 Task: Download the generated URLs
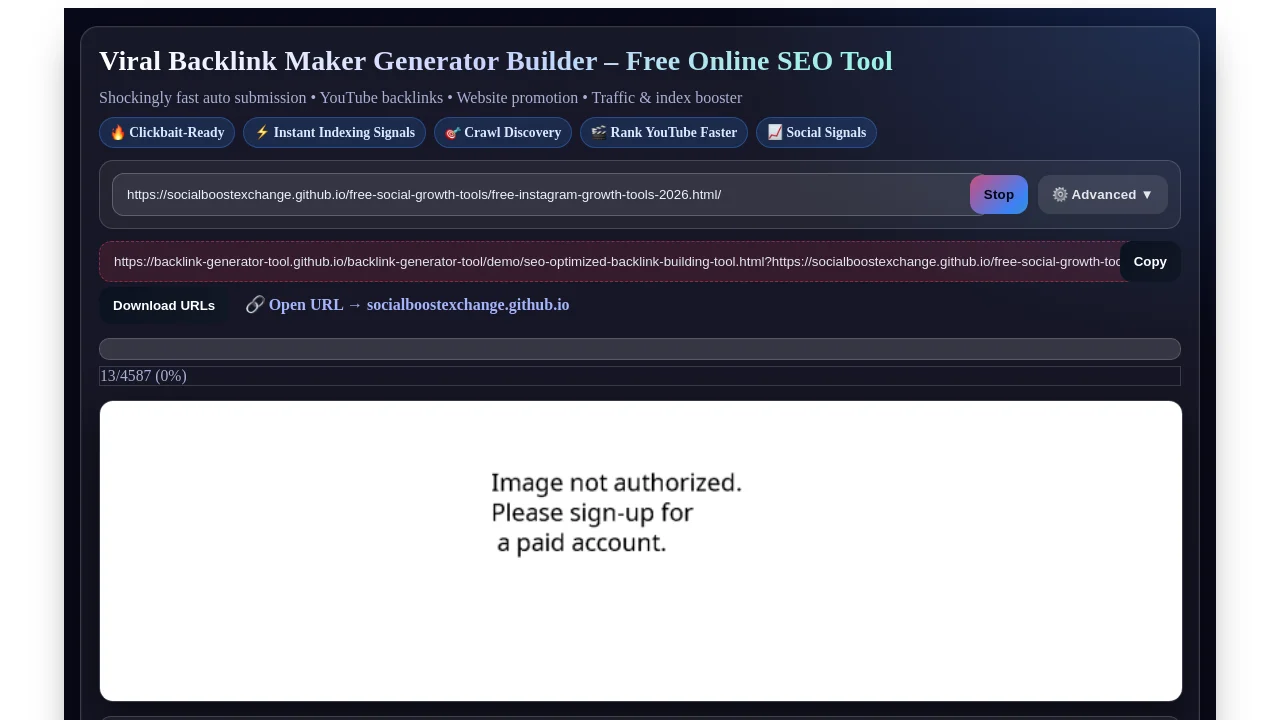coord(164,306)
